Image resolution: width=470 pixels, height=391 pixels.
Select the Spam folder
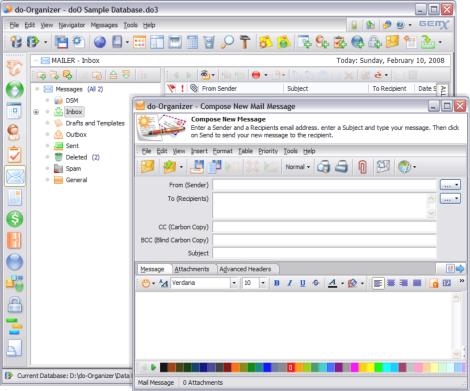click(73, 169)
